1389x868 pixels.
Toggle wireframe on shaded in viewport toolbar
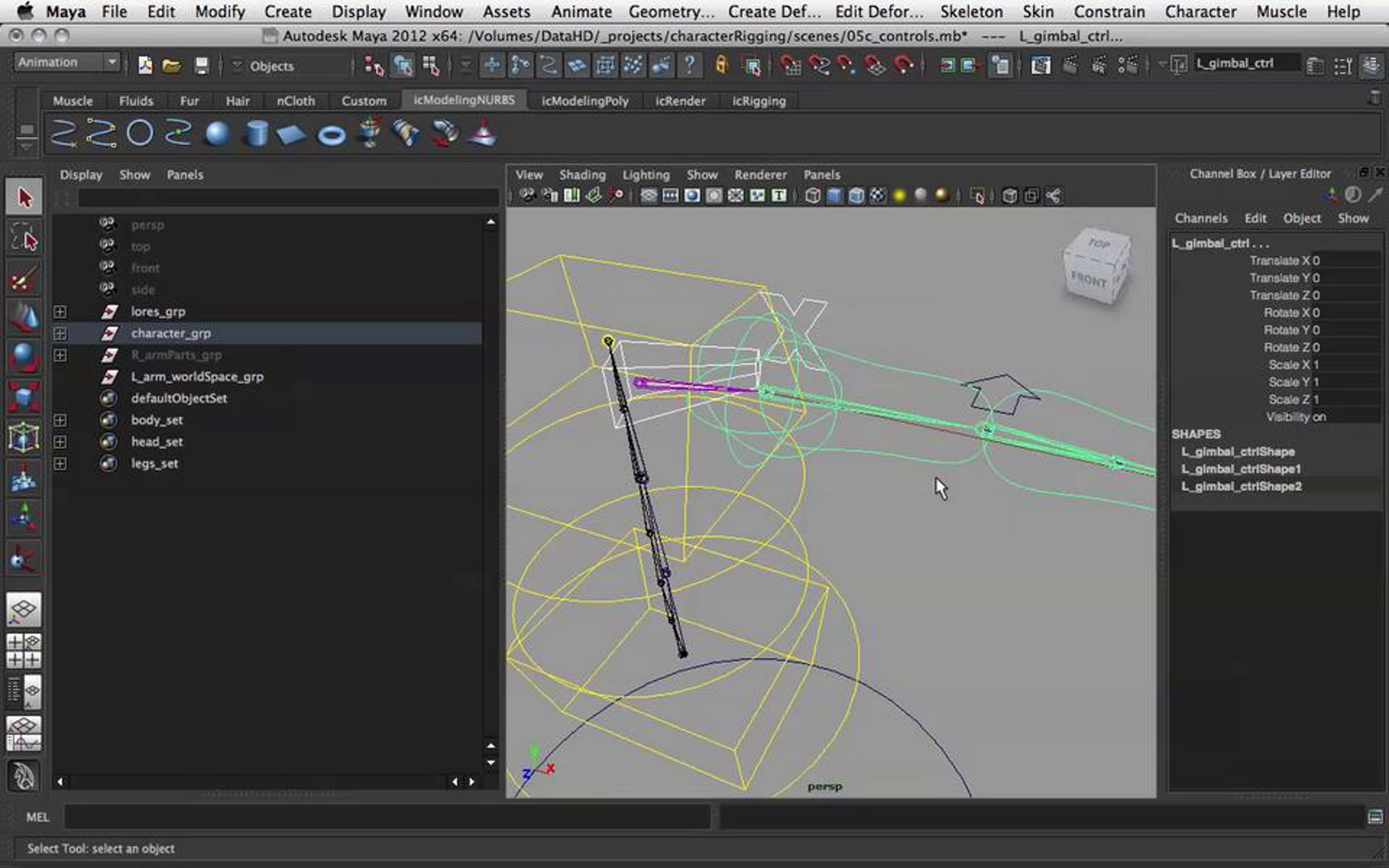(856, 196)
